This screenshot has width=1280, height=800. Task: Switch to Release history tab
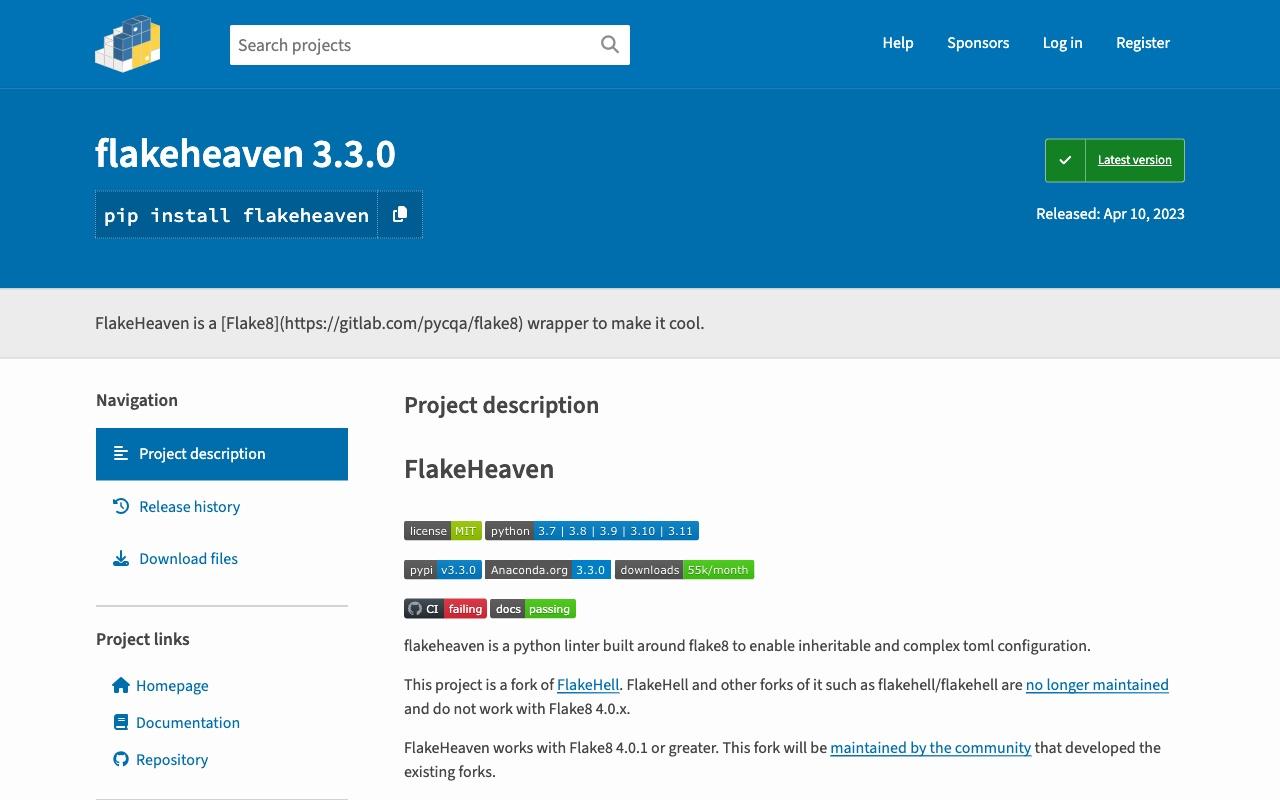(222, 506)
